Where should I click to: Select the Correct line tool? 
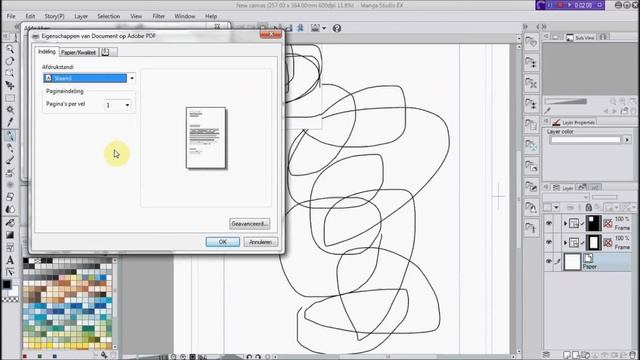point(10,272)
